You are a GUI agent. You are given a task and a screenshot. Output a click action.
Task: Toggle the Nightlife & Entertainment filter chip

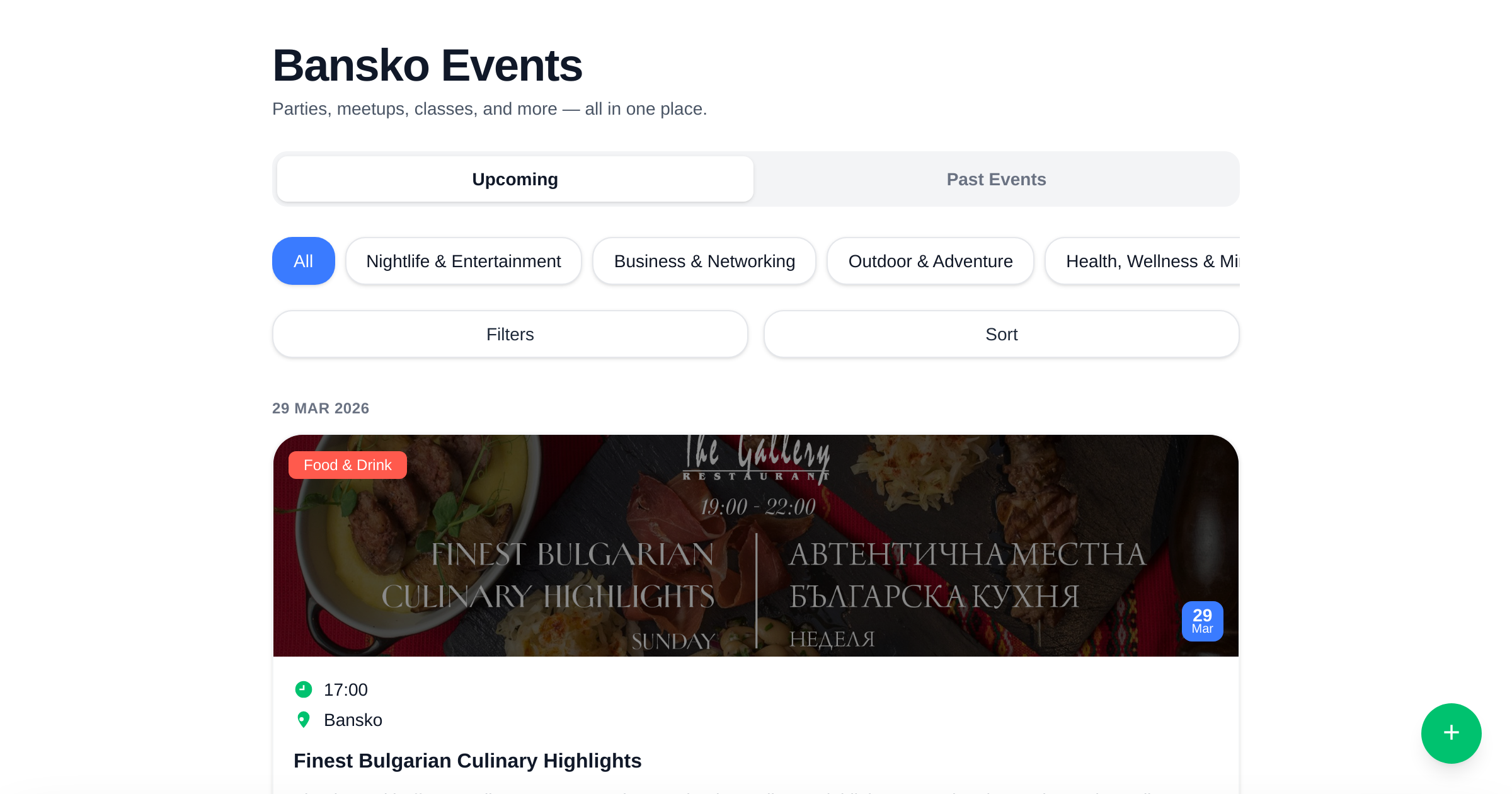coord(463,261)
